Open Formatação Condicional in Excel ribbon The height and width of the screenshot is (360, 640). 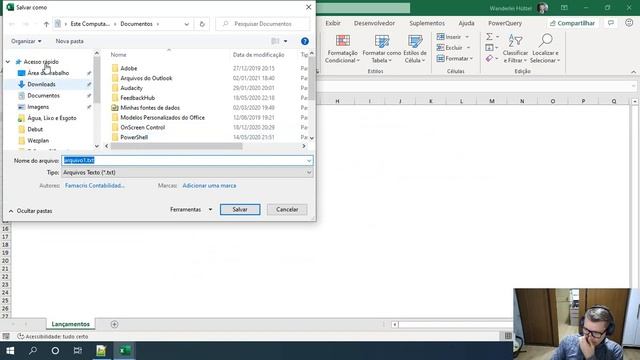(x=342, y=49)
